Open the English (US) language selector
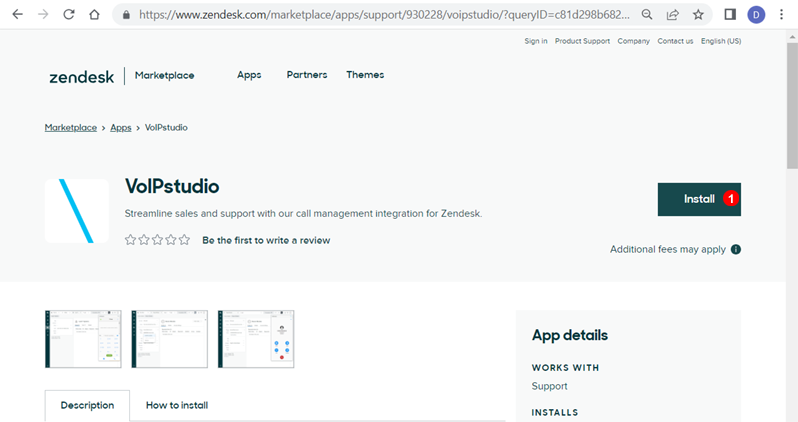 (x=721, y=41)
